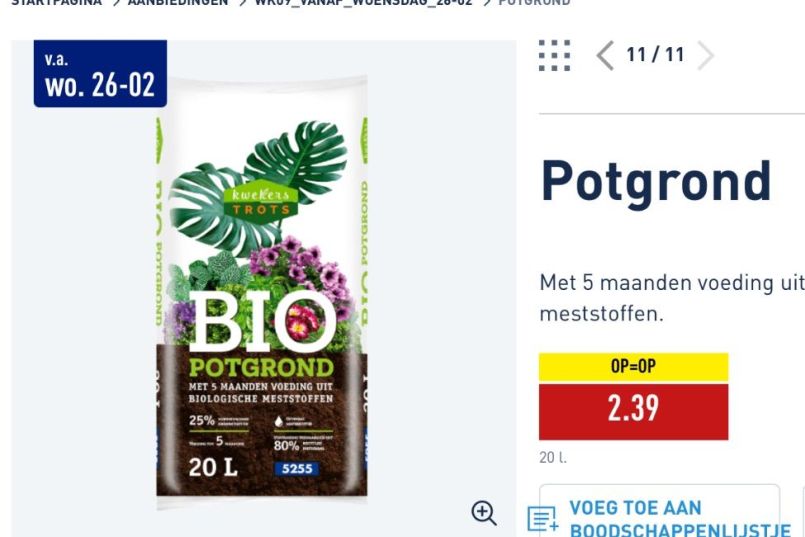Click the chevron before POTGROND breadcrumb
805x537 pixels.
pos(486,3)
